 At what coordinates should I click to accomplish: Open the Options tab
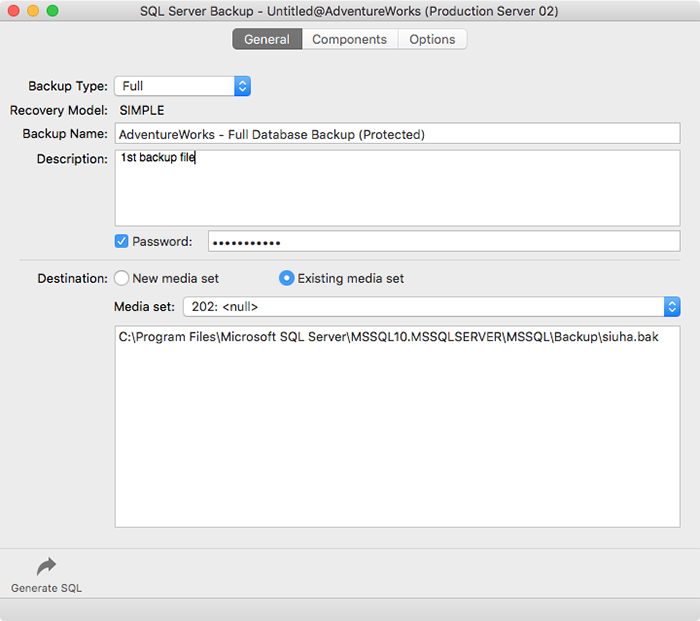432,39
